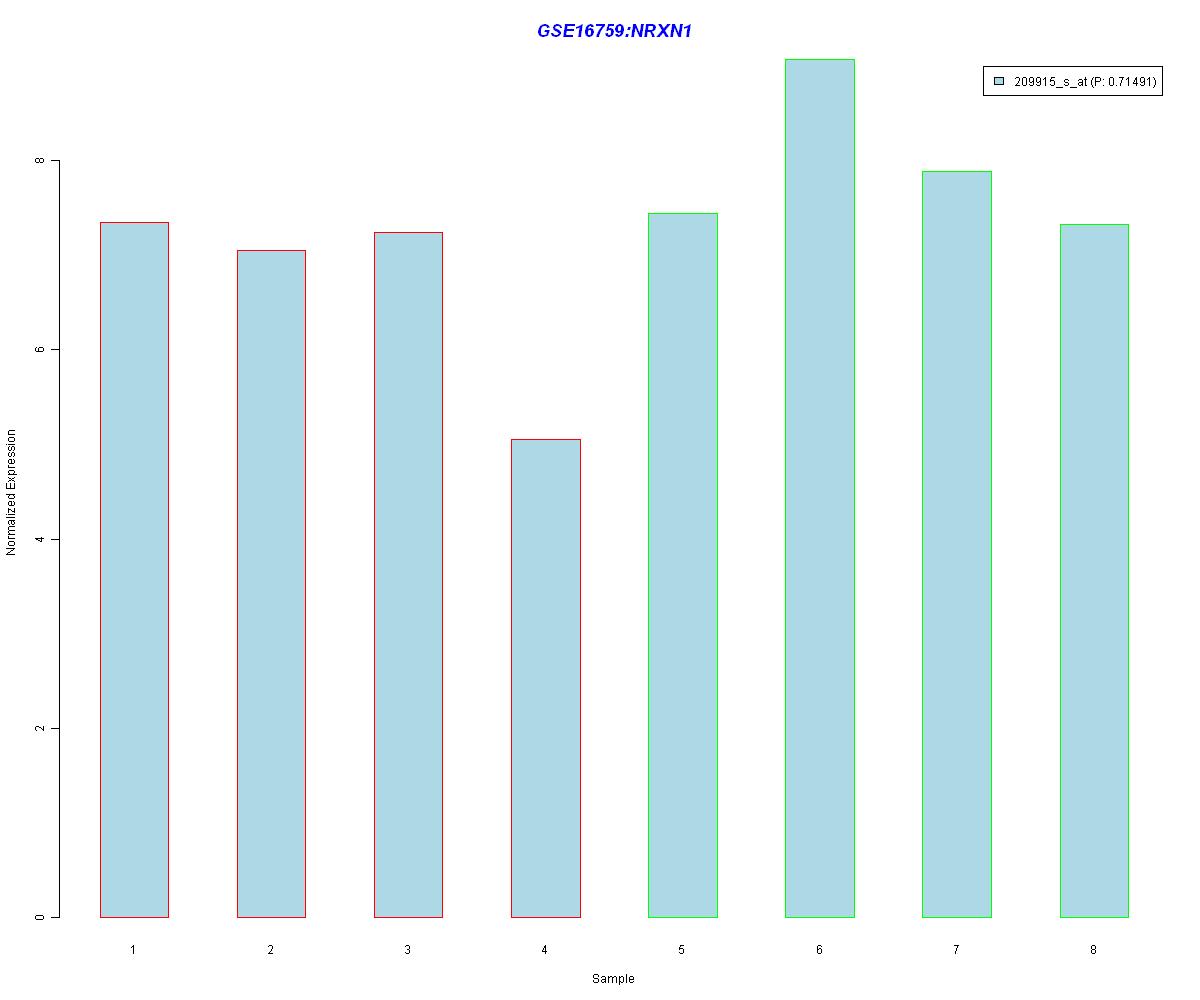Select the bar for sample 3
1200x1000 pixels.
(x=408, y=574)
